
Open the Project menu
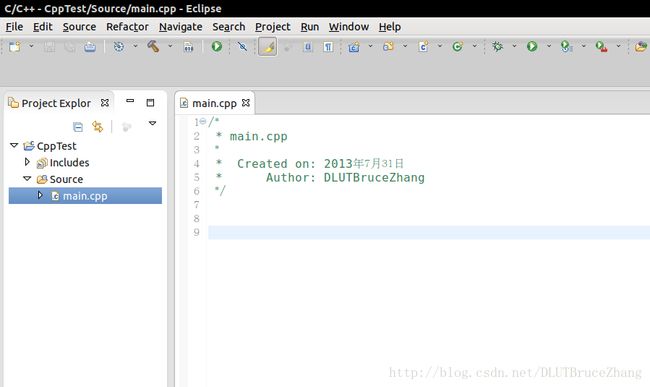(273, 27)
